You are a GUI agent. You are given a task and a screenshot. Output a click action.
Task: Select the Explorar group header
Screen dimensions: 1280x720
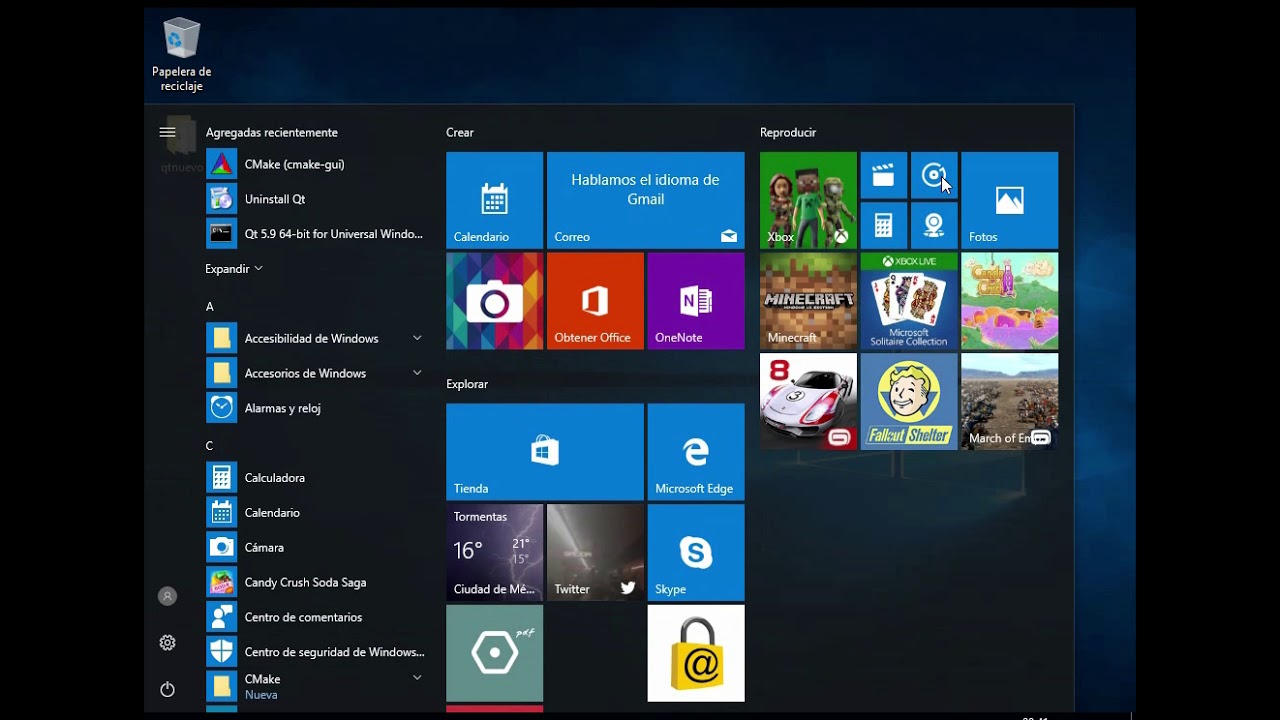[x=467, y=384]
